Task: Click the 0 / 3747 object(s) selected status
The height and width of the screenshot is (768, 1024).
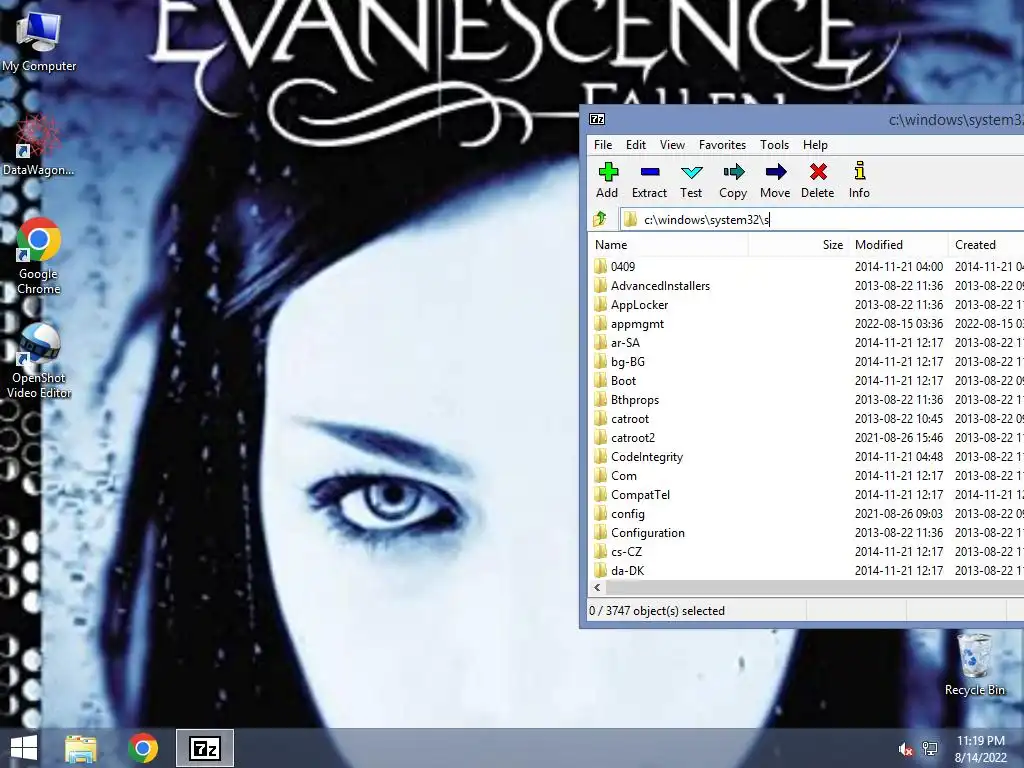Action: [656, 611]
